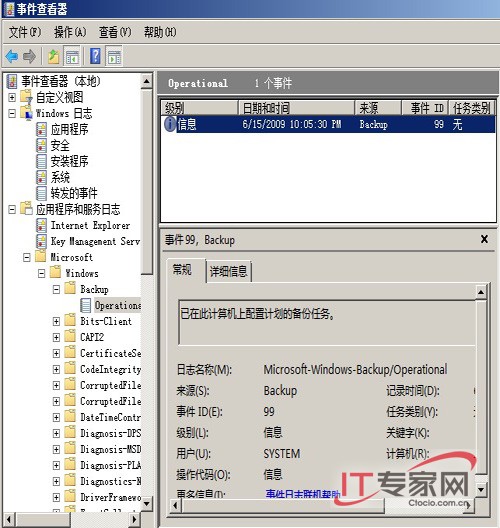Image resolution: width=500 pixels, height=528 pixels.
Task: Open Help via the question mark icon
Action: (95, 56)
